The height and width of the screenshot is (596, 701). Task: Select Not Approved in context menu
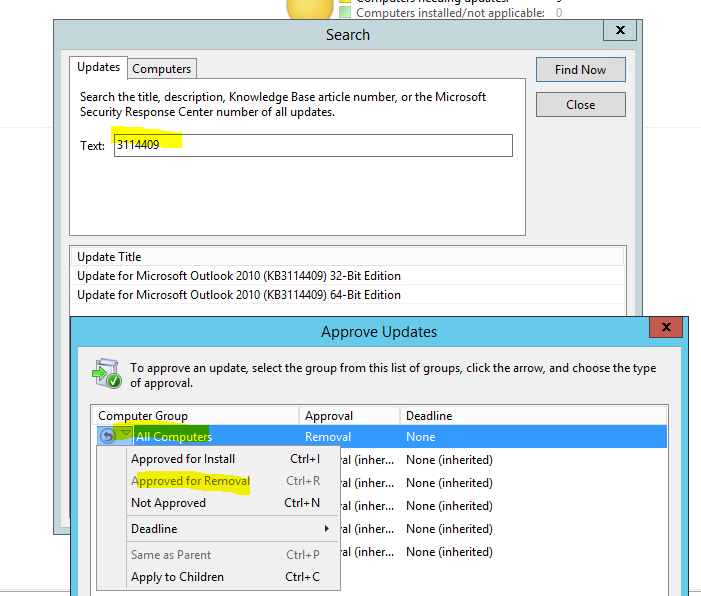click(x=219, y=503)
